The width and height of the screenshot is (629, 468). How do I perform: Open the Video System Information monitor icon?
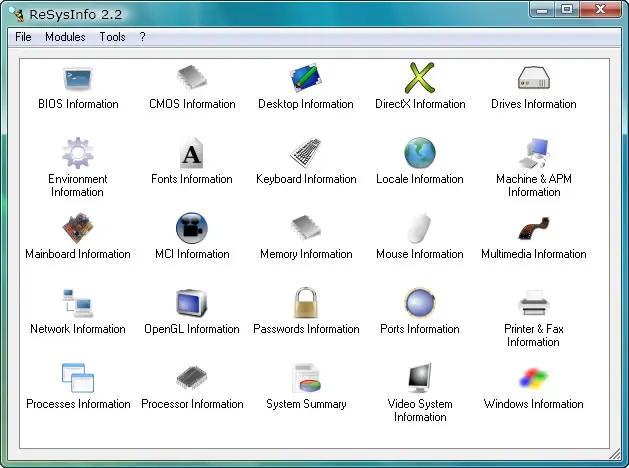pos(420,378)
